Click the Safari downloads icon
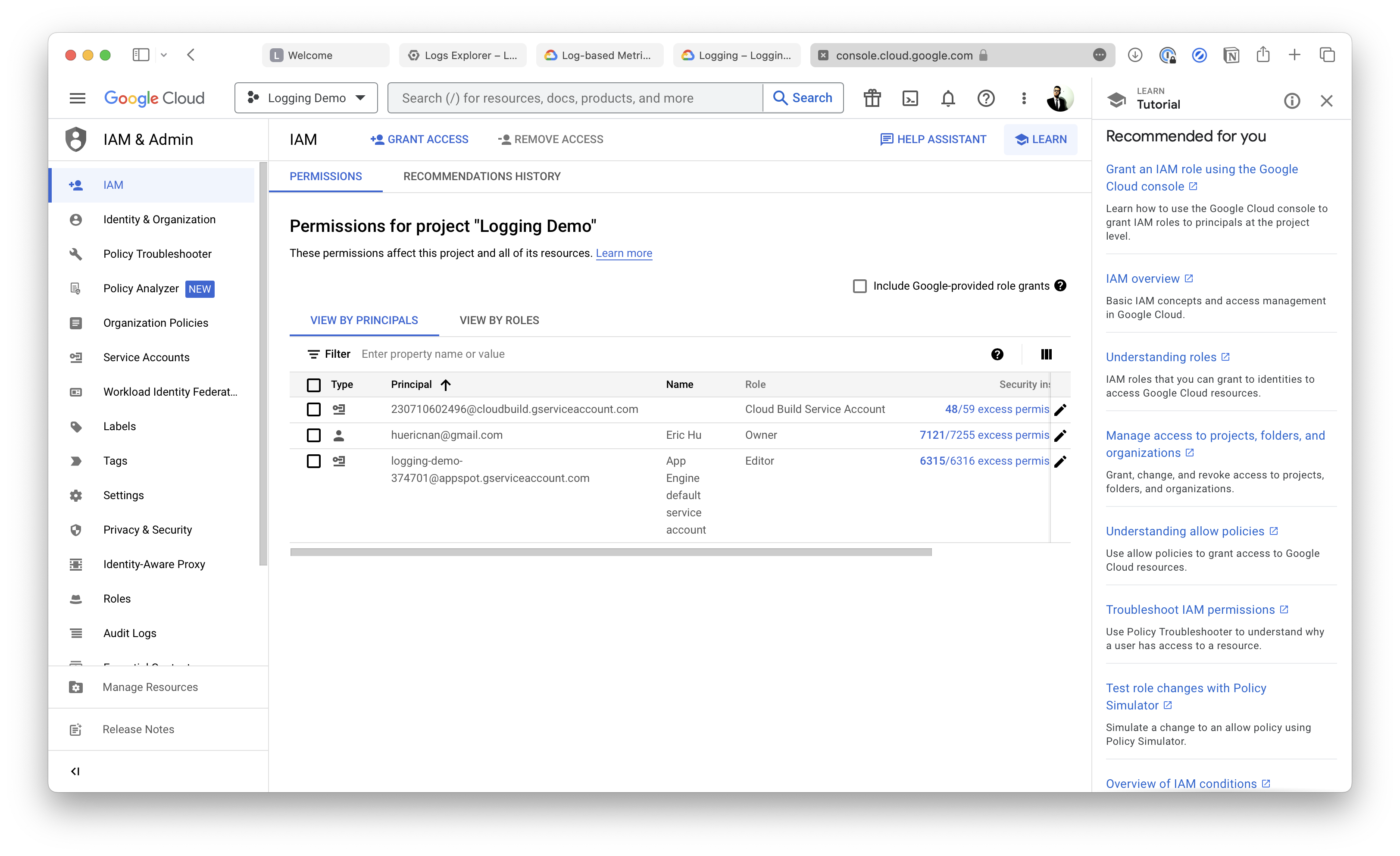The height and width of the screenshot is (856, 1400). pos(1134,55)
